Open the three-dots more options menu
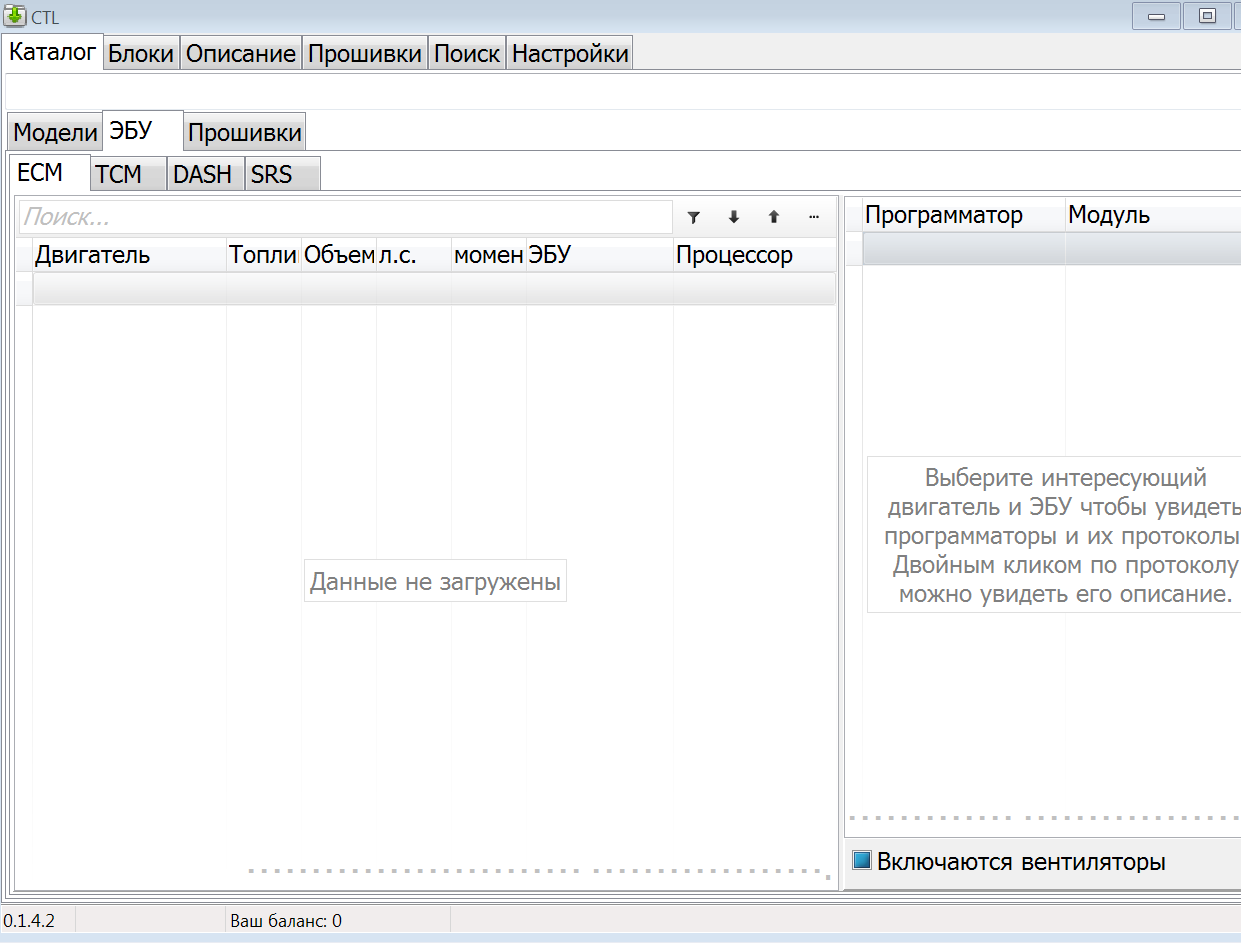Viewport: 1241px width, 943px height. (813, 217)
